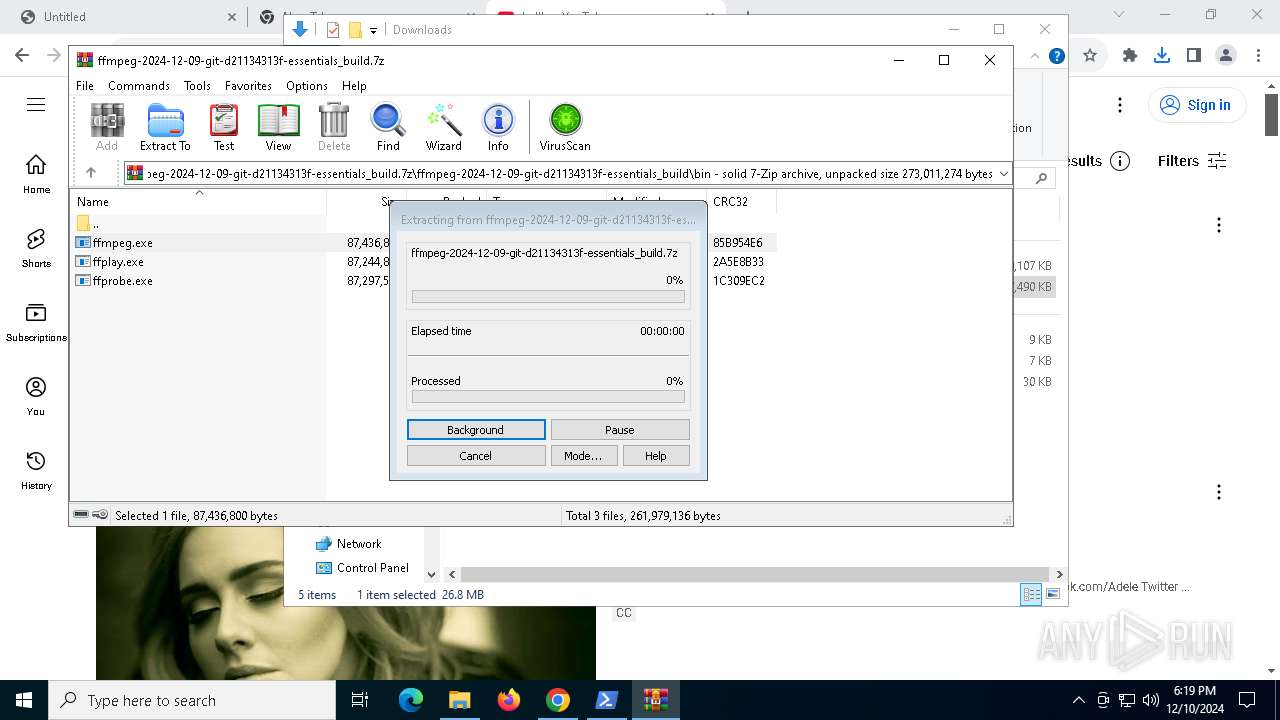Screen dimensions: 1280x720
Task: Click the Windows search box
Action: 192,700
